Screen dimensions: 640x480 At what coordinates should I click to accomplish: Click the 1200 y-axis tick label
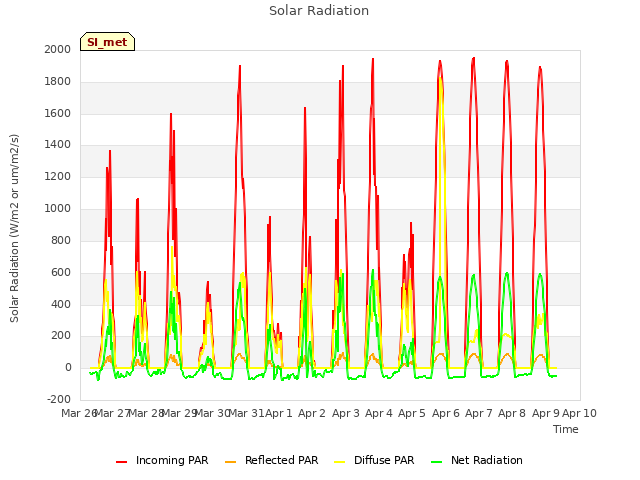point(58,176)
